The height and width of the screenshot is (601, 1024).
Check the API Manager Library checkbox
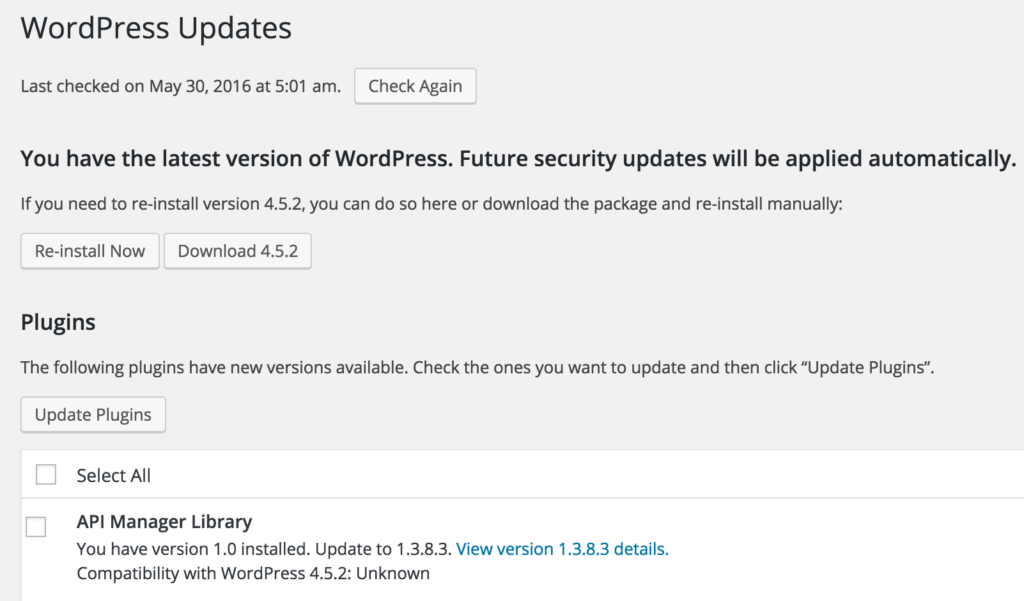coord(36,527)
